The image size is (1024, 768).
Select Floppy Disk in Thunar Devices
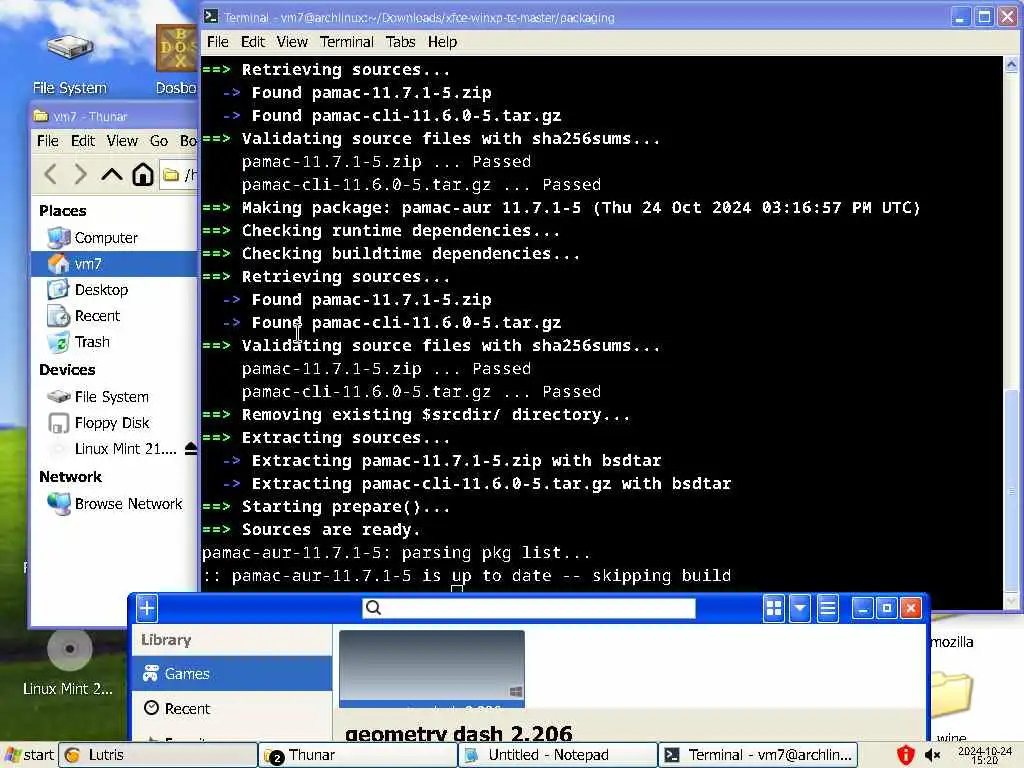114,423
